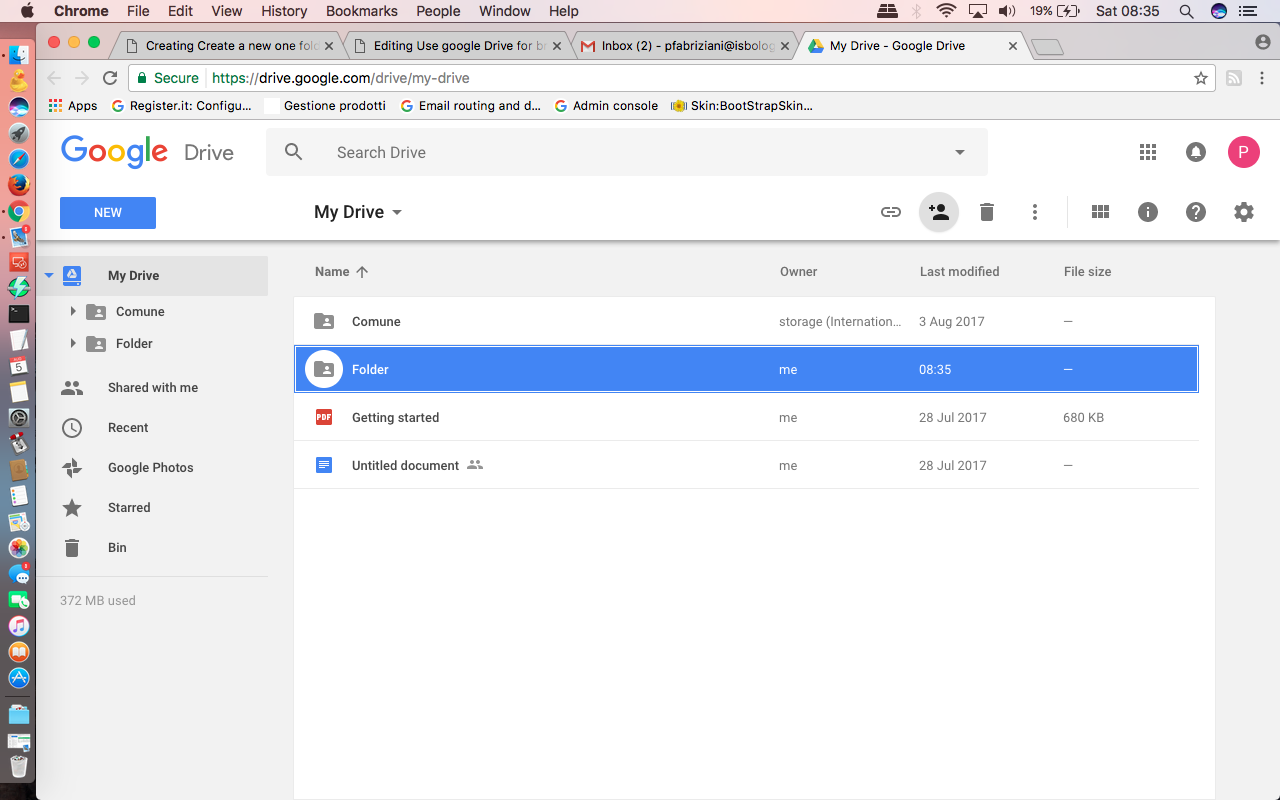This screenshot has width=1280, height=800.
Task: Open Shared with me in sidebar
Action: pos(153,388)
